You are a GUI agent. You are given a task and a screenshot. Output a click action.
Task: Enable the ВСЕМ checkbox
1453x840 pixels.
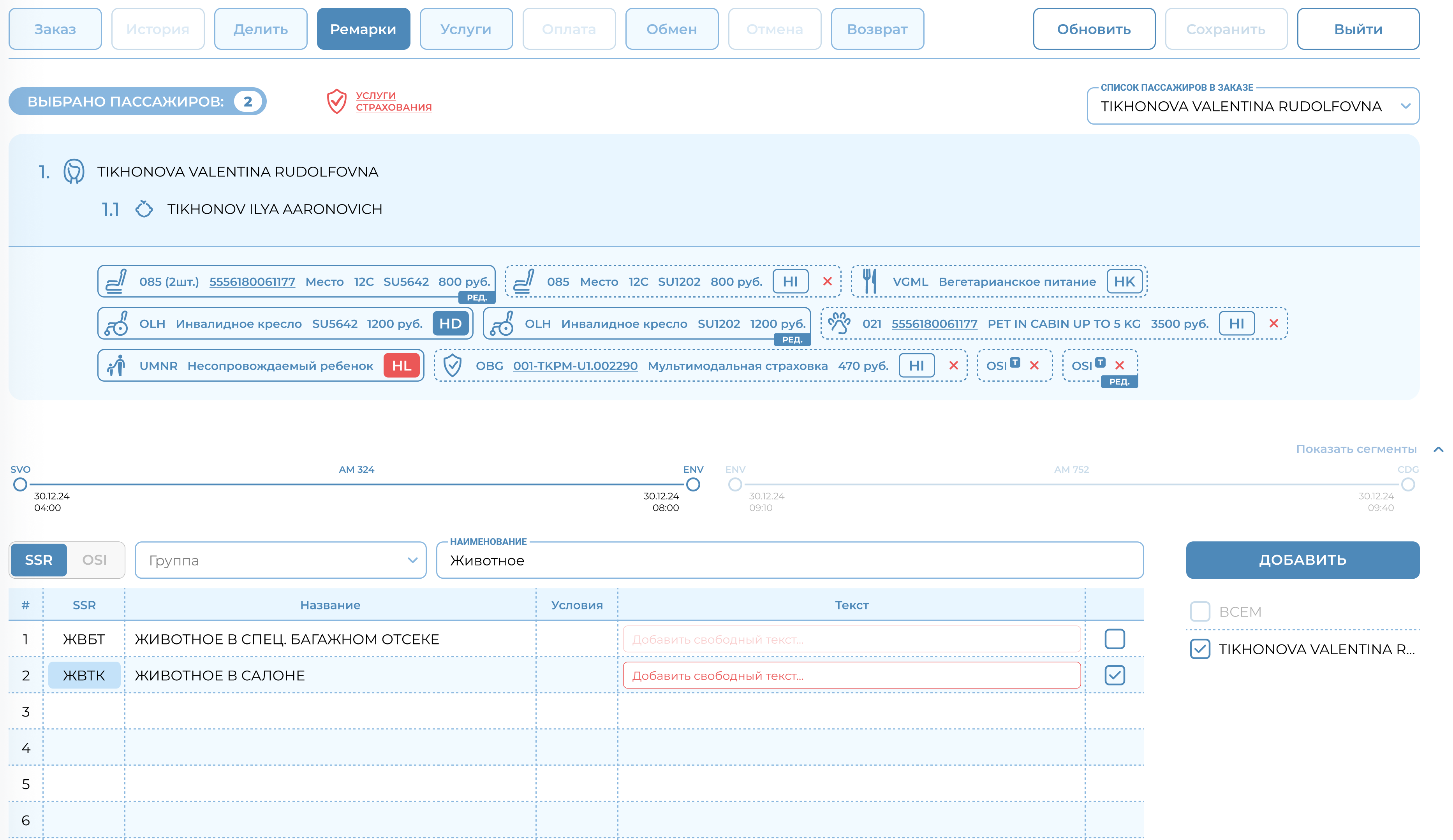click(x=1200, y=612)
